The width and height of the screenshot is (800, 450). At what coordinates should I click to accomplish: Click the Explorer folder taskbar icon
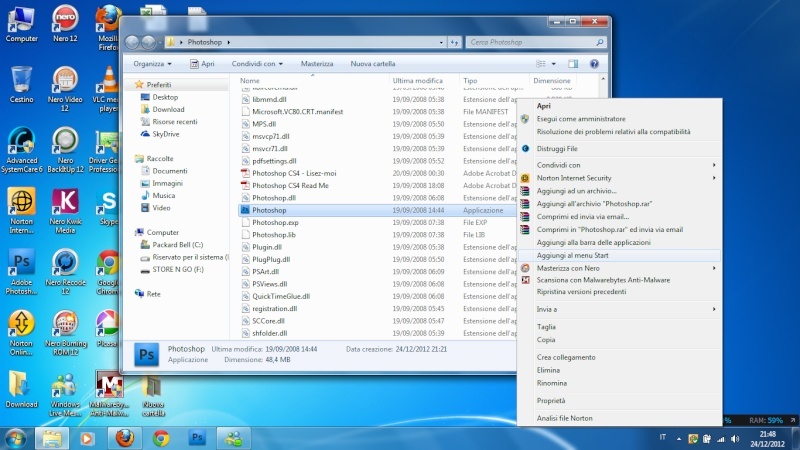(x=52, y=438)
